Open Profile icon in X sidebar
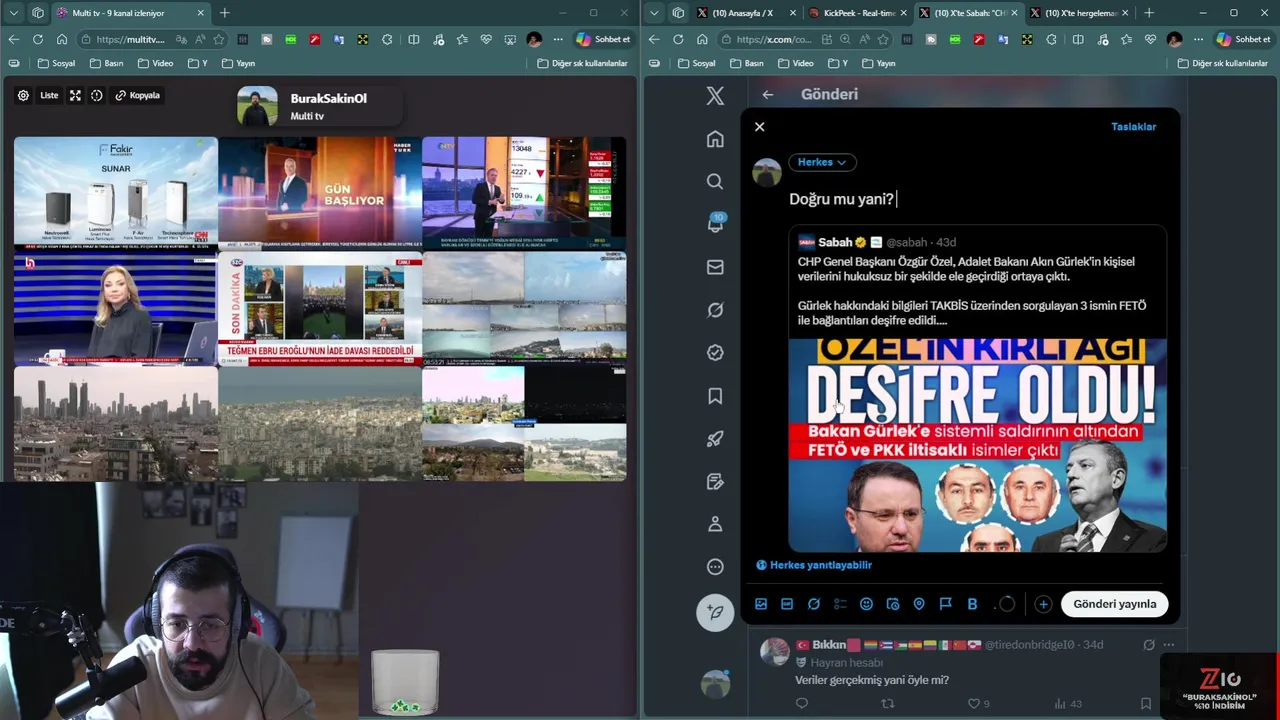1280x720 pixels. [x=715, y=524]
